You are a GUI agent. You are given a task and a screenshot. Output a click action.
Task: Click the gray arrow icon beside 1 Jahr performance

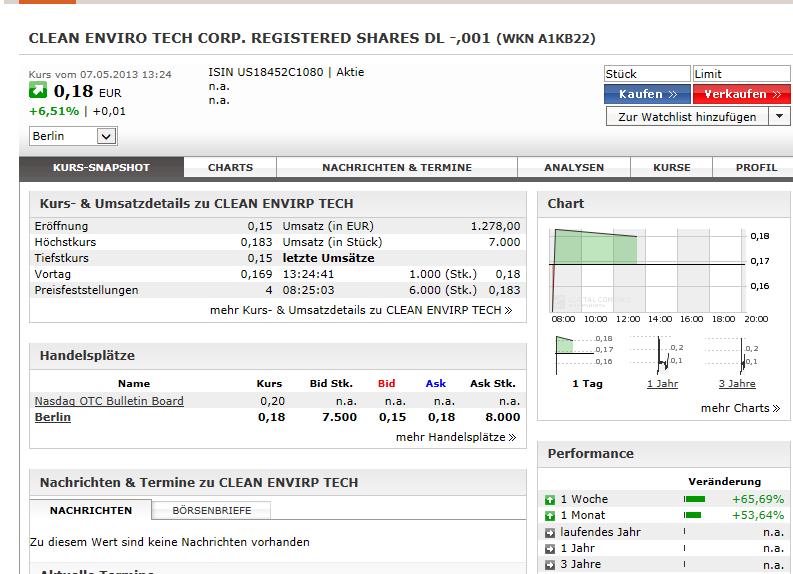pos(550,549)
